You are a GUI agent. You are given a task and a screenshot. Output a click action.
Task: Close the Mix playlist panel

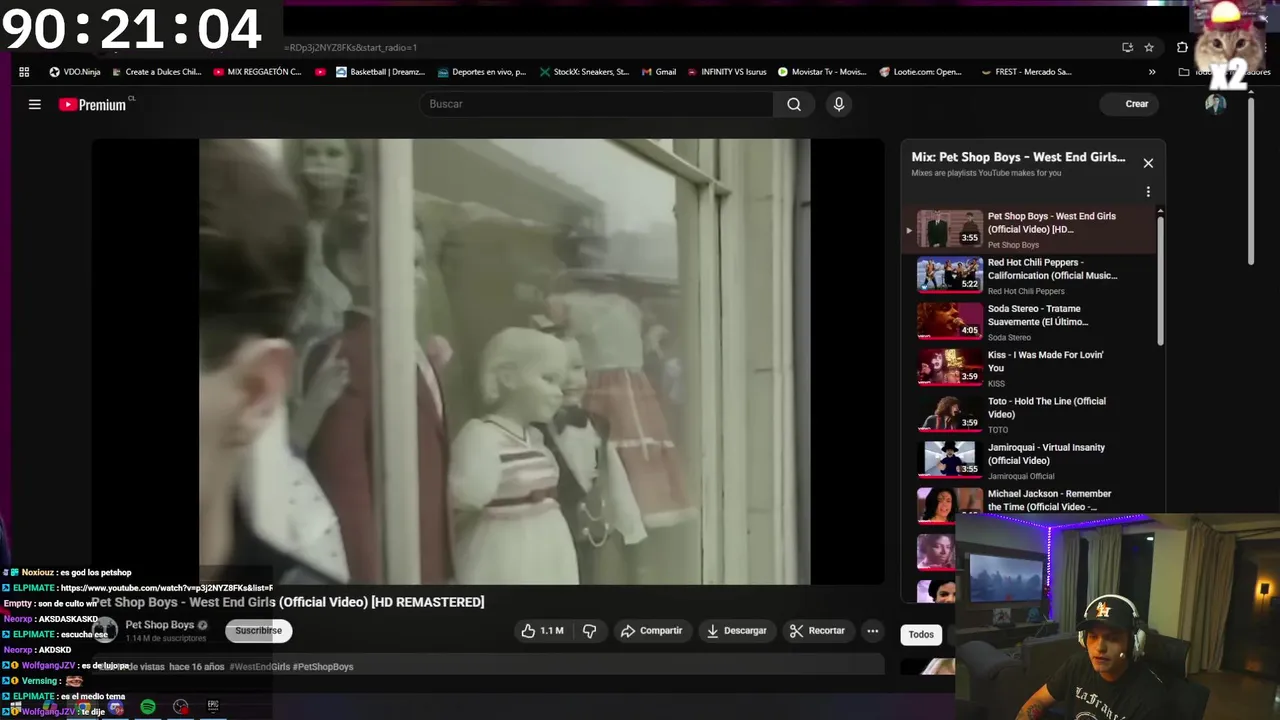click(1148, 163)
